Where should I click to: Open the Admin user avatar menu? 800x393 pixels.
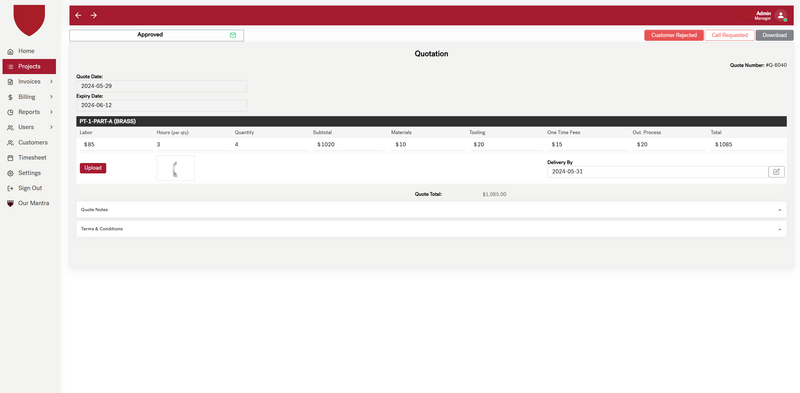pos(781,15)
